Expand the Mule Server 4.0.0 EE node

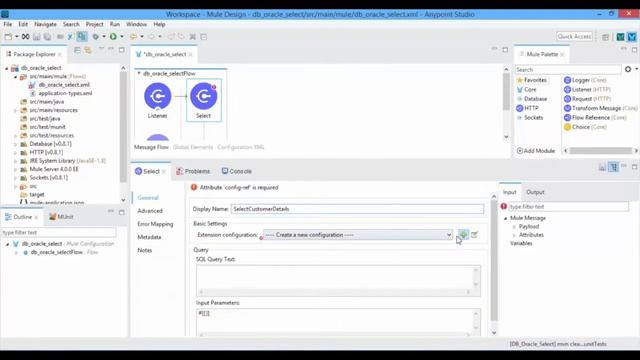click(x=16, y=169)
